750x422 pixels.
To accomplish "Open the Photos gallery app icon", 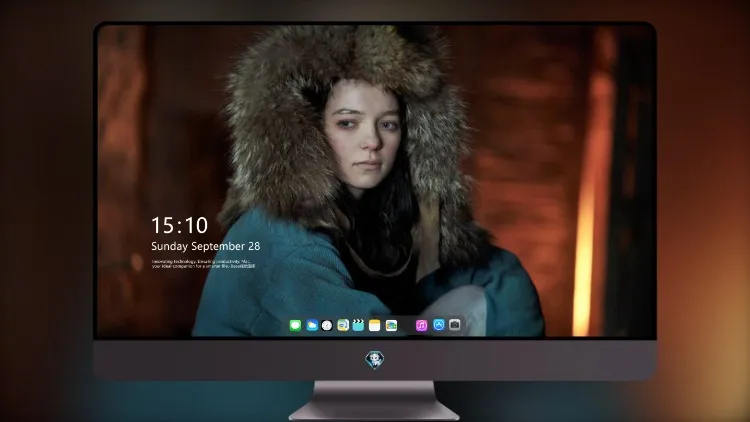I will (391, 325).
